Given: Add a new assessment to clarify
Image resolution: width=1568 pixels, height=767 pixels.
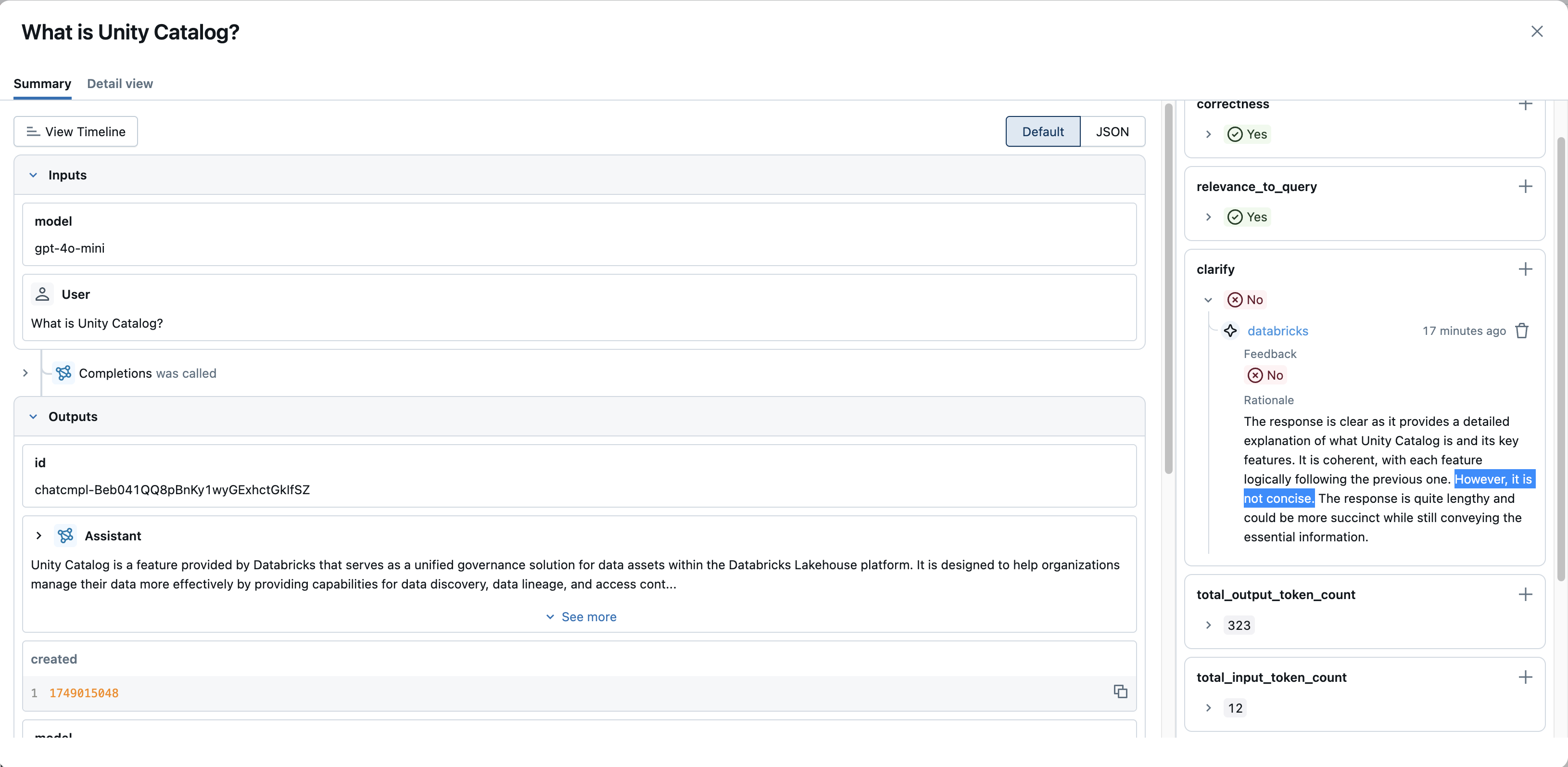Looking at the screenshot, I should pos(1525,268).
